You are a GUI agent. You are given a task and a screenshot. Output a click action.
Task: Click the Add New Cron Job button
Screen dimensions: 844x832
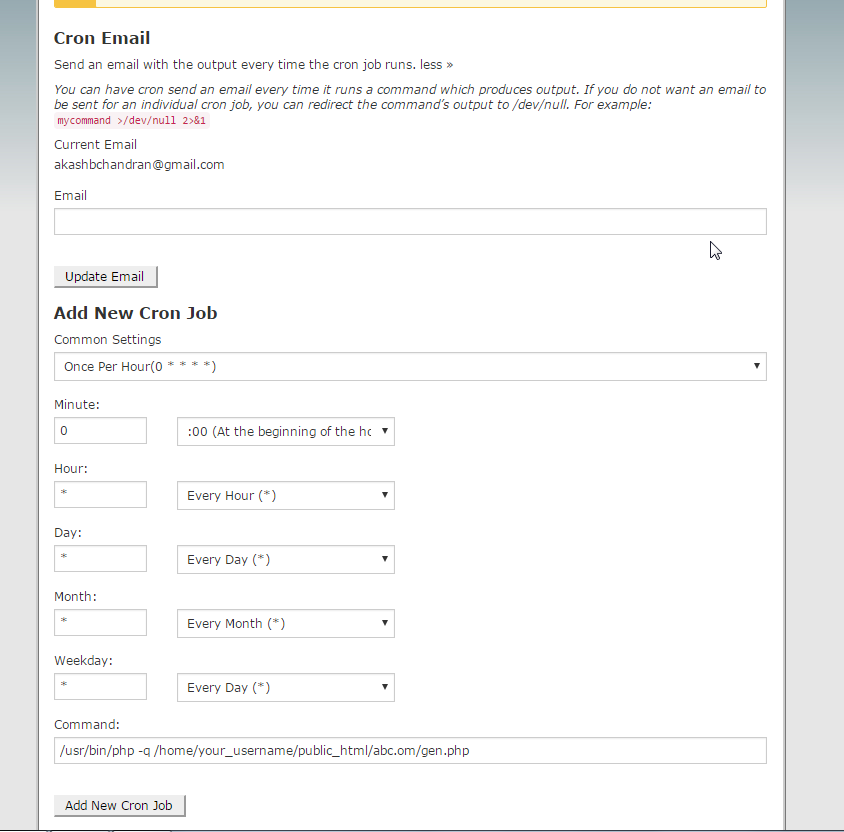[119, 806]
